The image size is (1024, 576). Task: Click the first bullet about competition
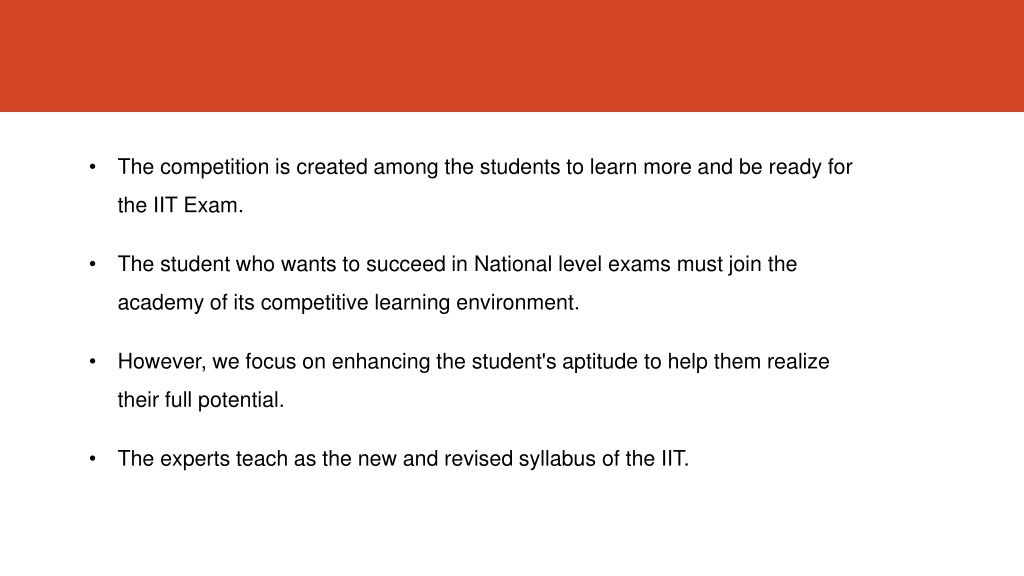(x=485, y=186)
